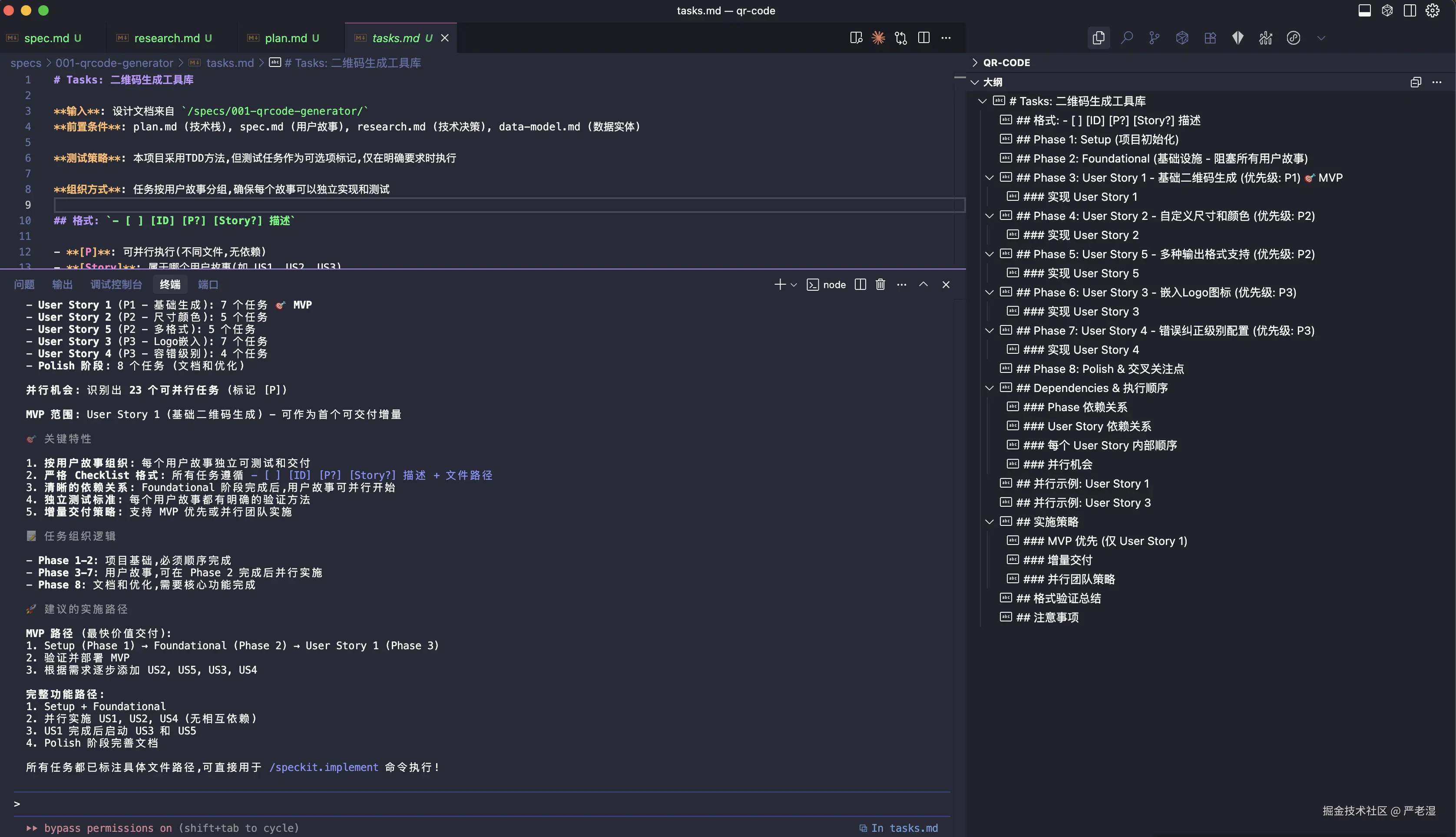Collapse all outline items icon
This screenshot has width=1456, height=837.
coord(1415,82)
